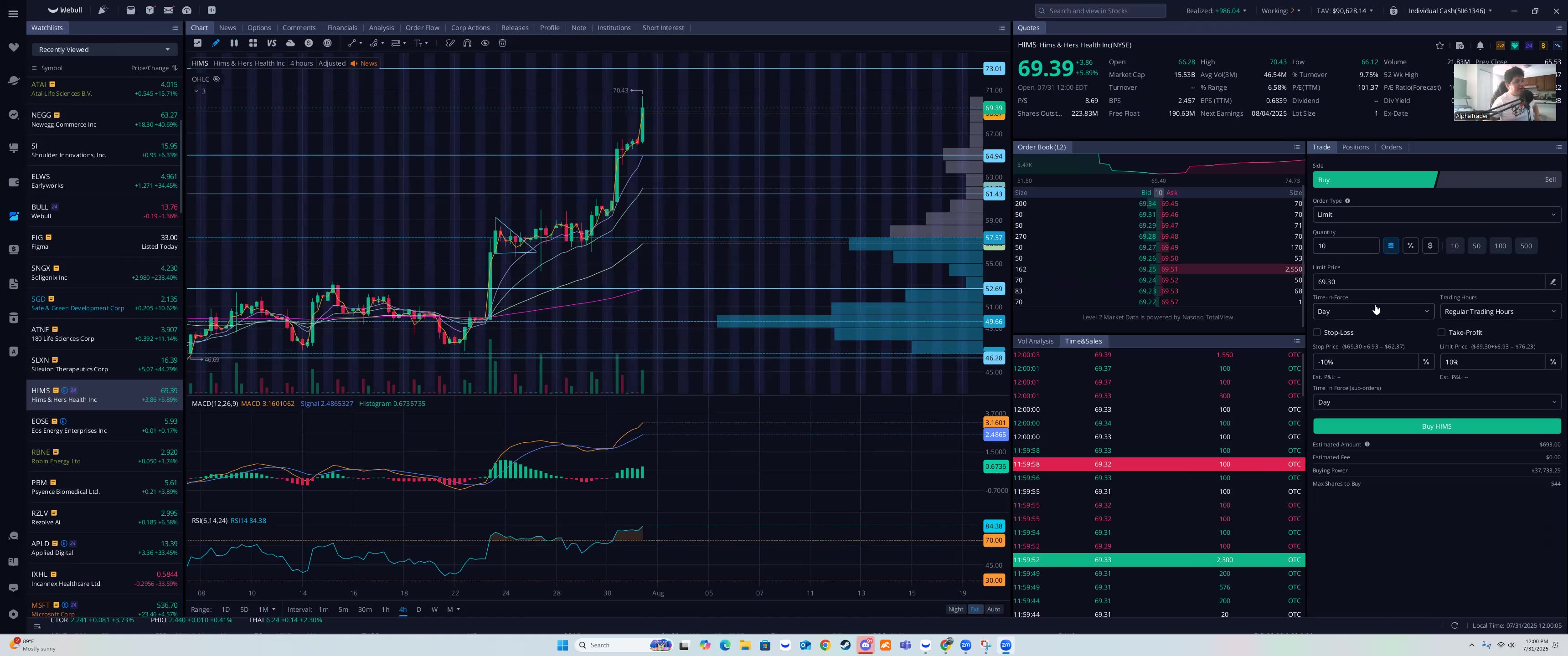Click the Search and view in Stocks box
Image resolution: width=1568 pixels, height=656 pixels.
click(1100, 11)
